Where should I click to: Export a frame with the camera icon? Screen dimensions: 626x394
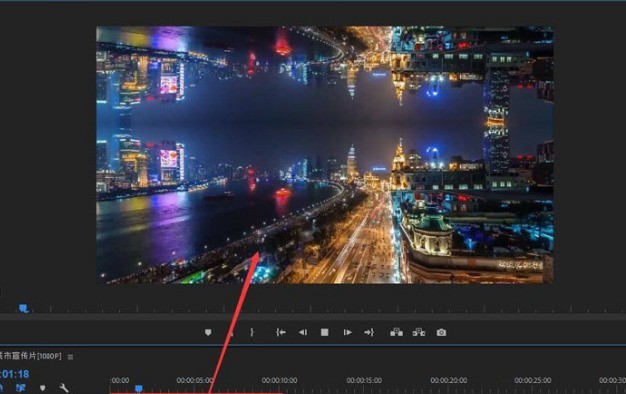(441, 332)
